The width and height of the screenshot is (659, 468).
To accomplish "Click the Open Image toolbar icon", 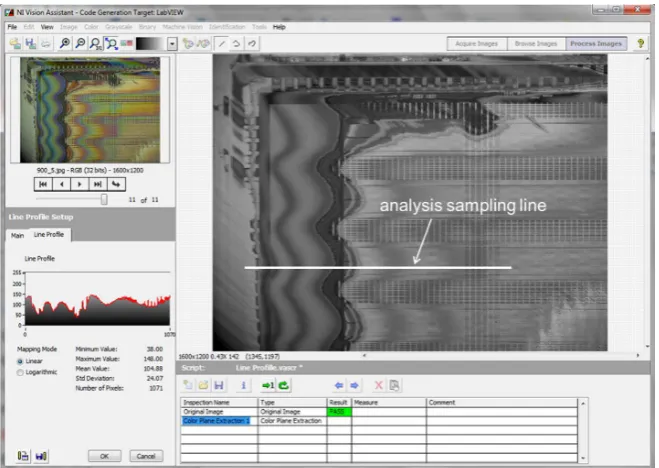I will click(x=16, y=43).
